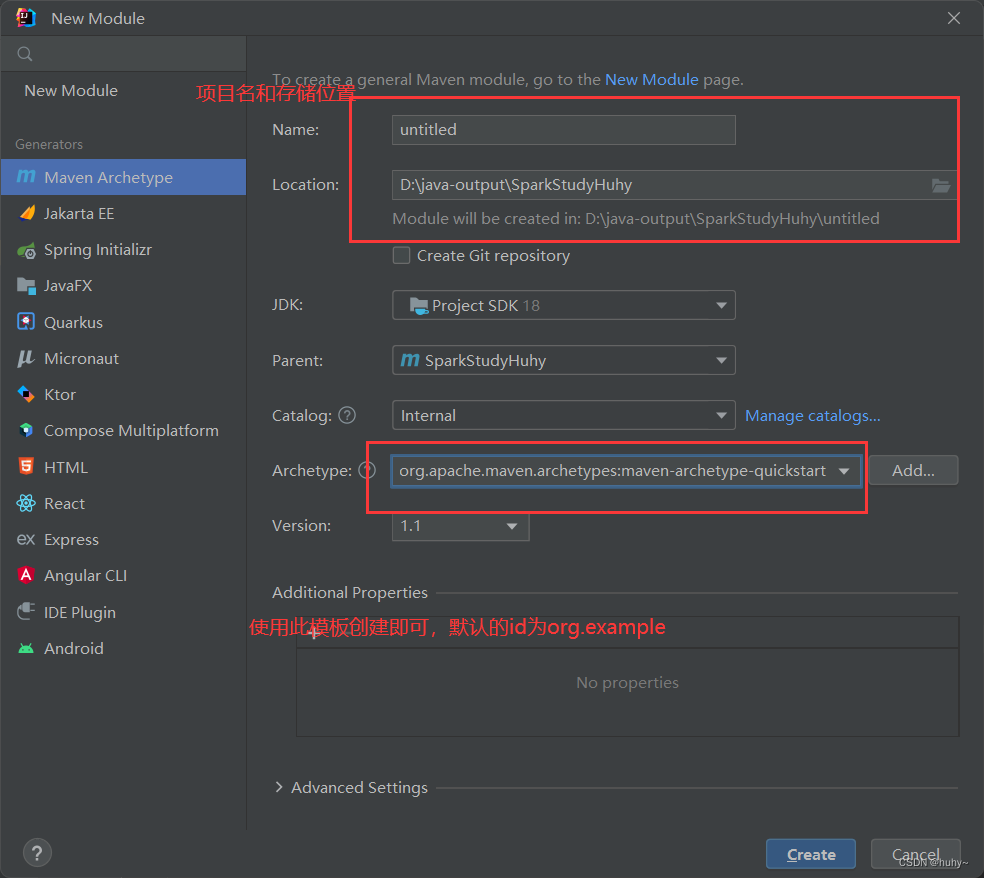Click the Spring Initializr leaf icon
This screenshot has height=878, width=984.
click(x=26, y=250)
